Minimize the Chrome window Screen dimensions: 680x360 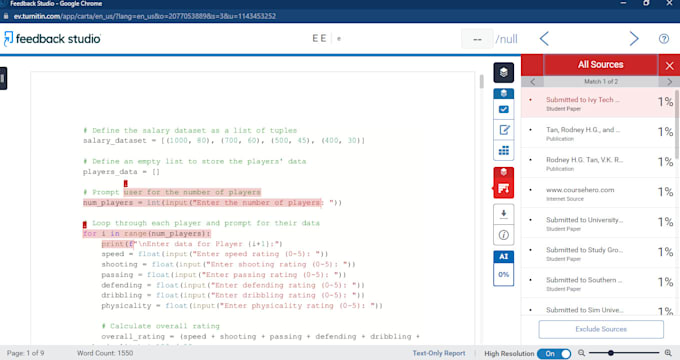tap(623, 3)
